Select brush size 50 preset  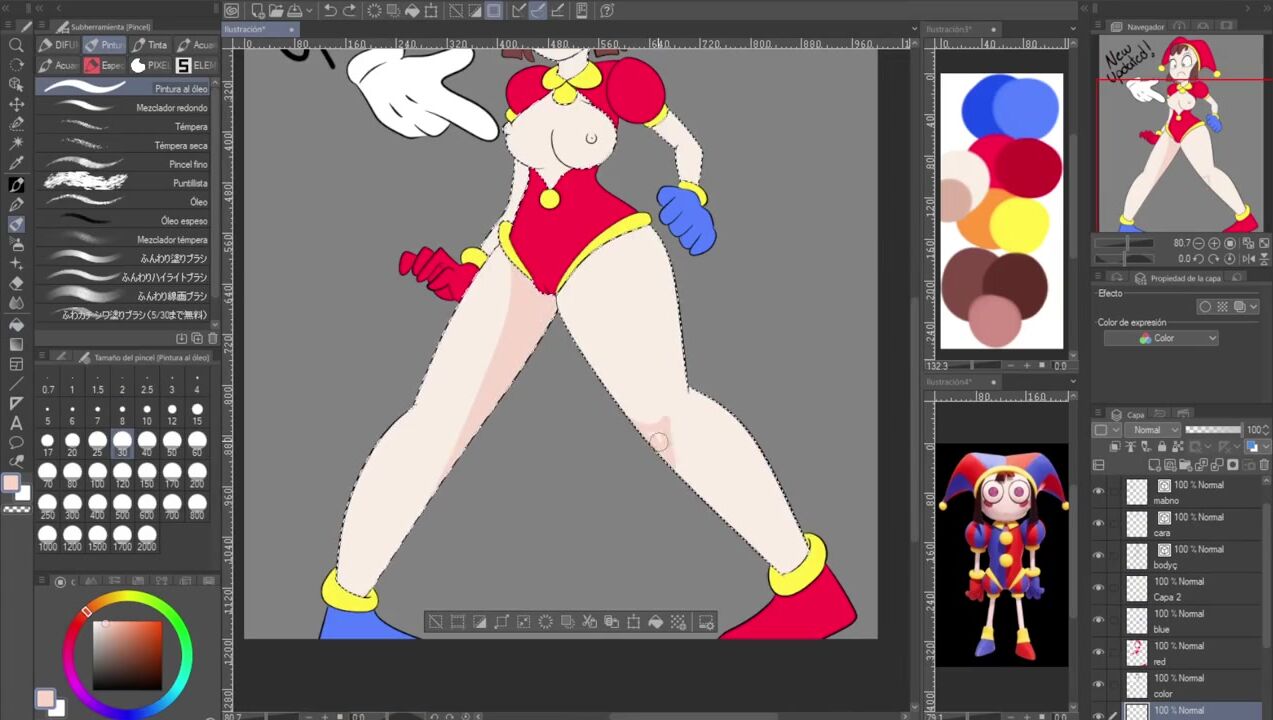172,441
